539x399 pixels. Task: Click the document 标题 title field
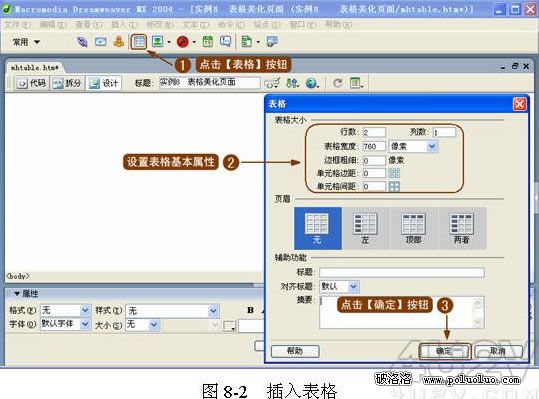pyautogui.click(x=210, y=82)
